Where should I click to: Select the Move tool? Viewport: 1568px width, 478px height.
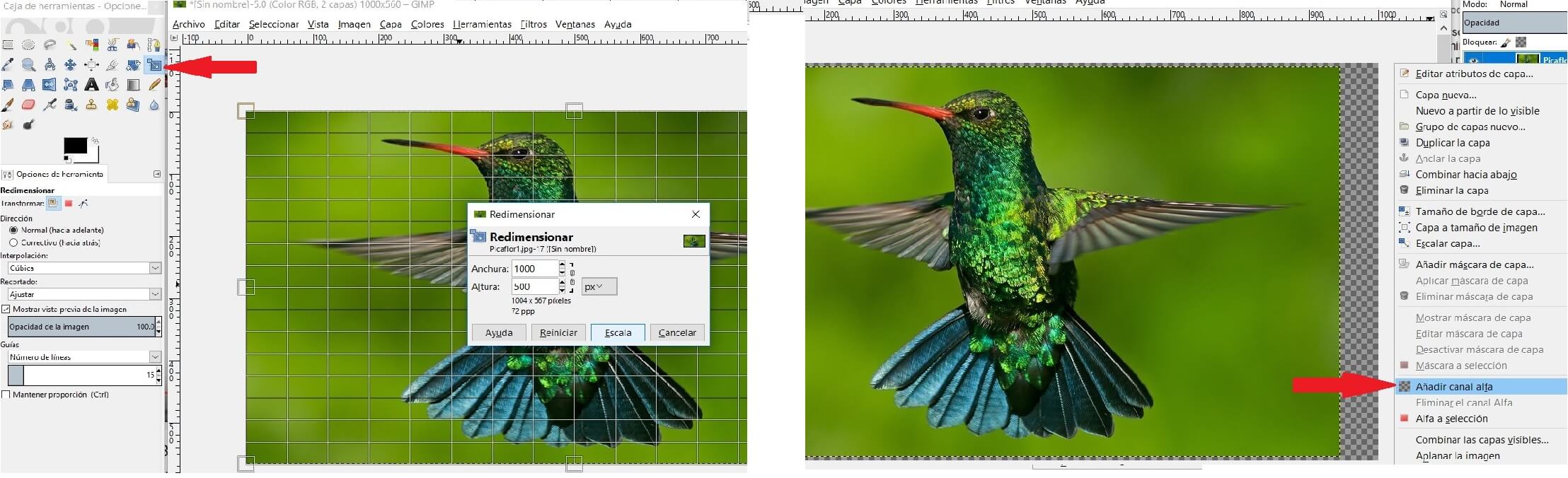coord(71,65)
